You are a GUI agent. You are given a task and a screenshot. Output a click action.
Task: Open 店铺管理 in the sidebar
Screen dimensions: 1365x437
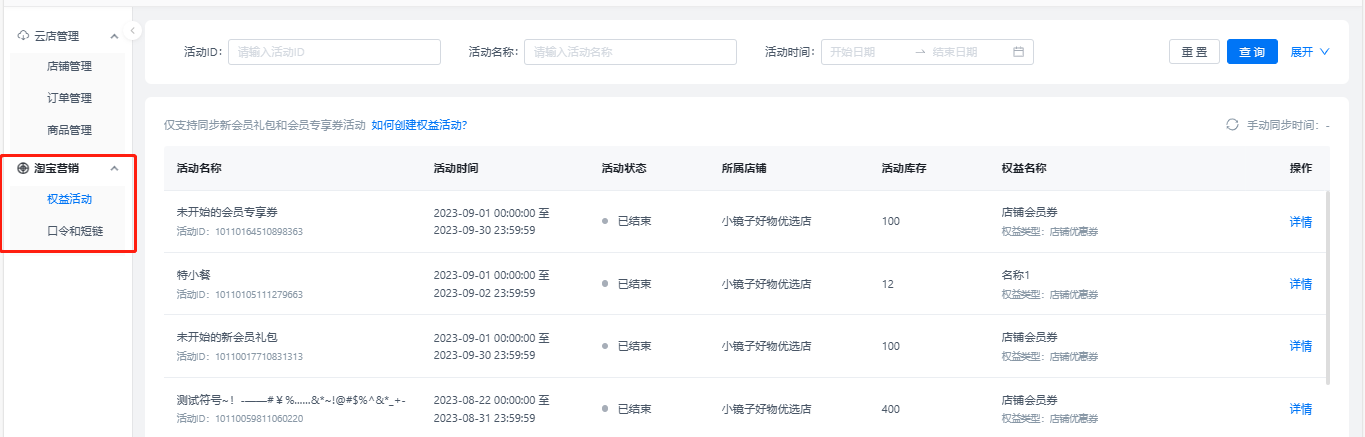[69, 67]
